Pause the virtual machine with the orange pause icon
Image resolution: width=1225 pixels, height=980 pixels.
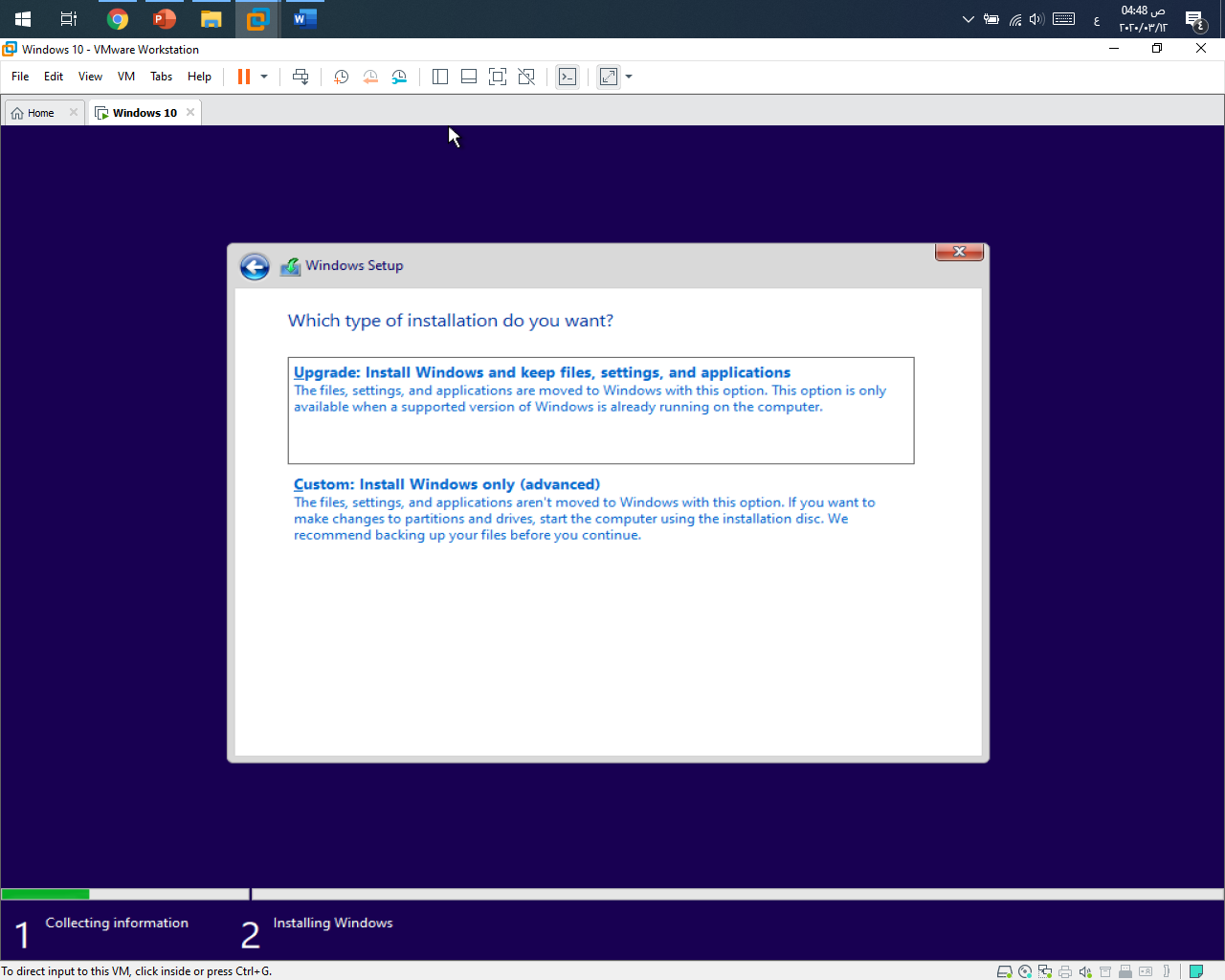pyautogui.click(x=244, y=77)
